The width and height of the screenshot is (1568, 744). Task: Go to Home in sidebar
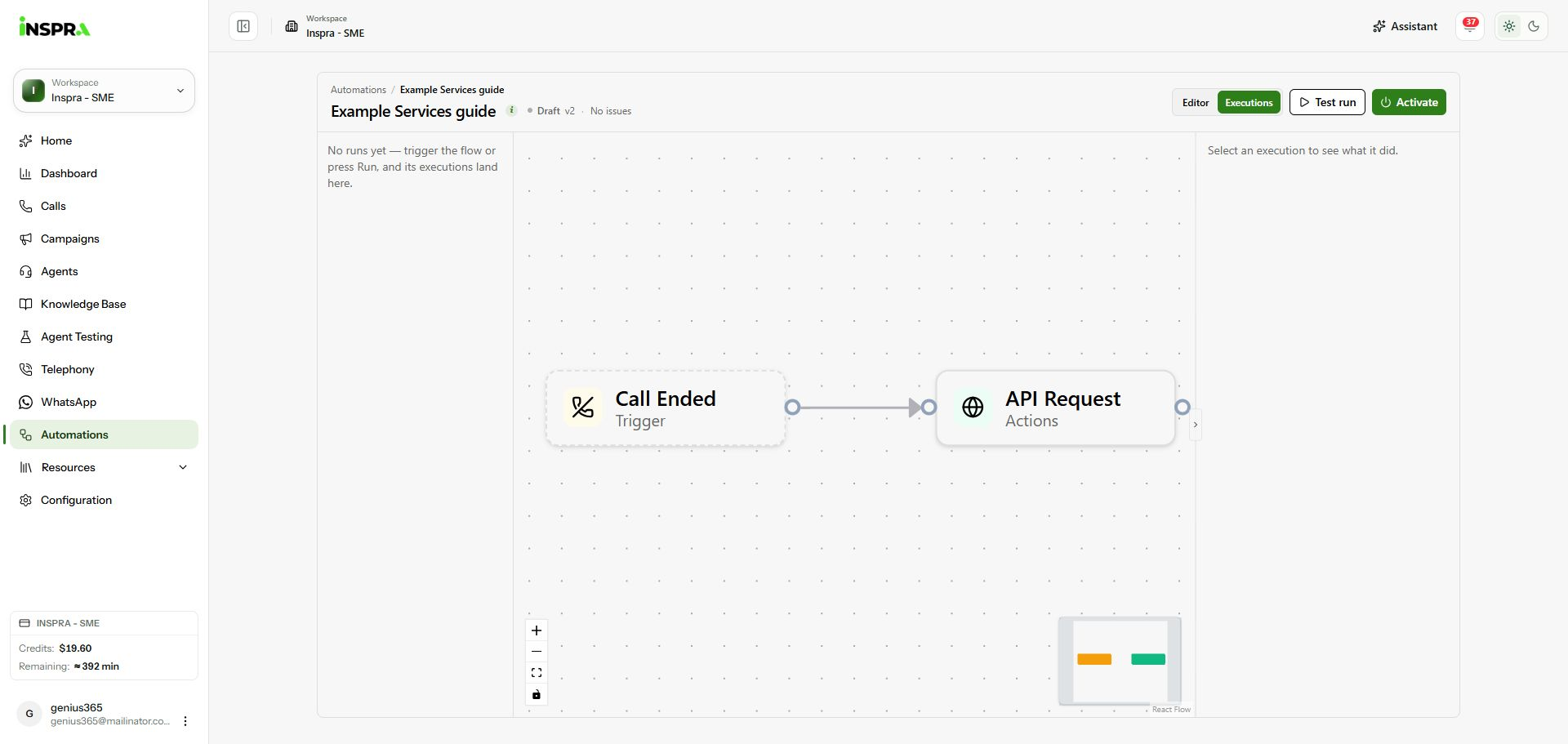coord(104,140)
